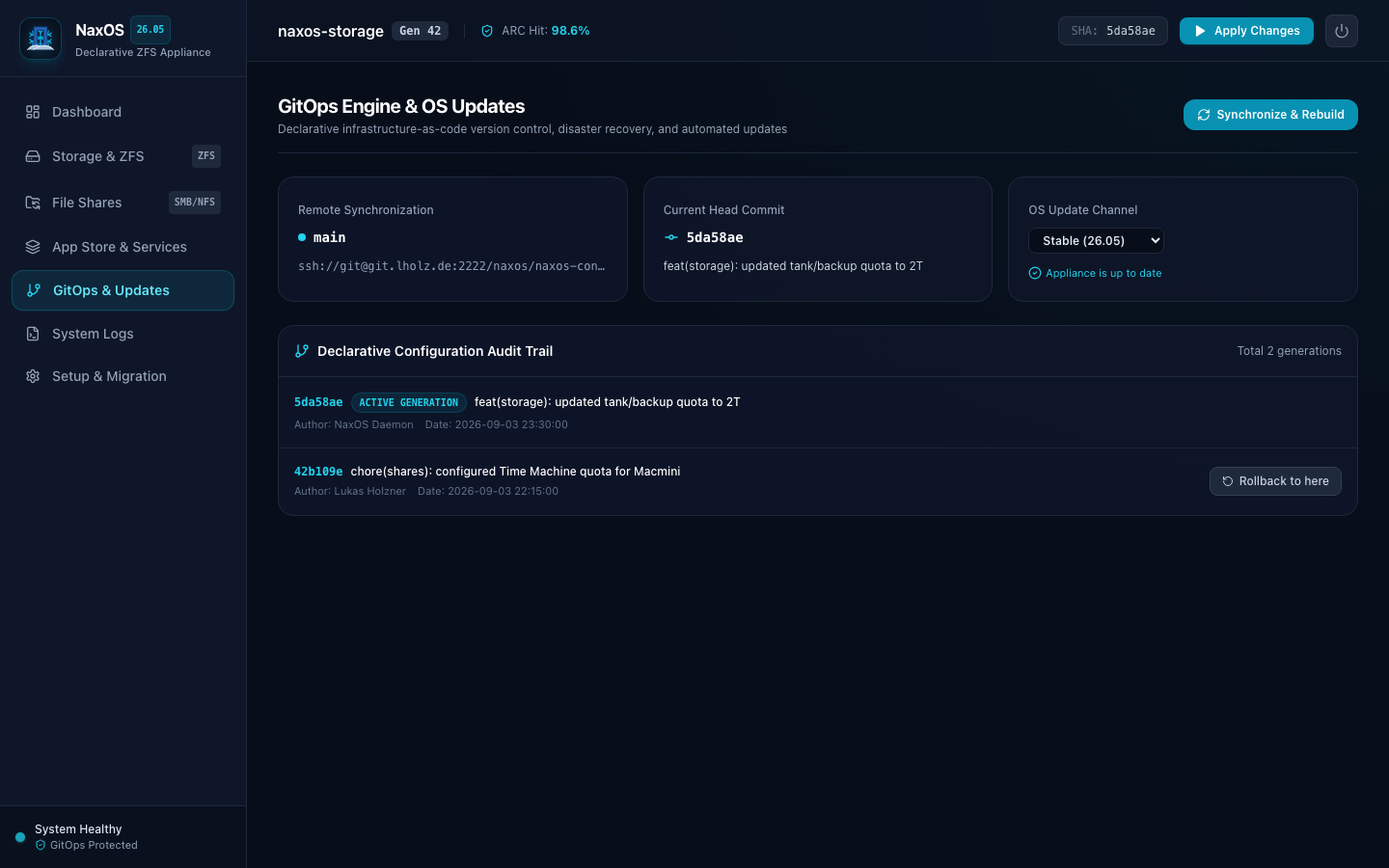Open the OS Update Channel dropdown
1389x868 pixels.
tap(1096, 240)
